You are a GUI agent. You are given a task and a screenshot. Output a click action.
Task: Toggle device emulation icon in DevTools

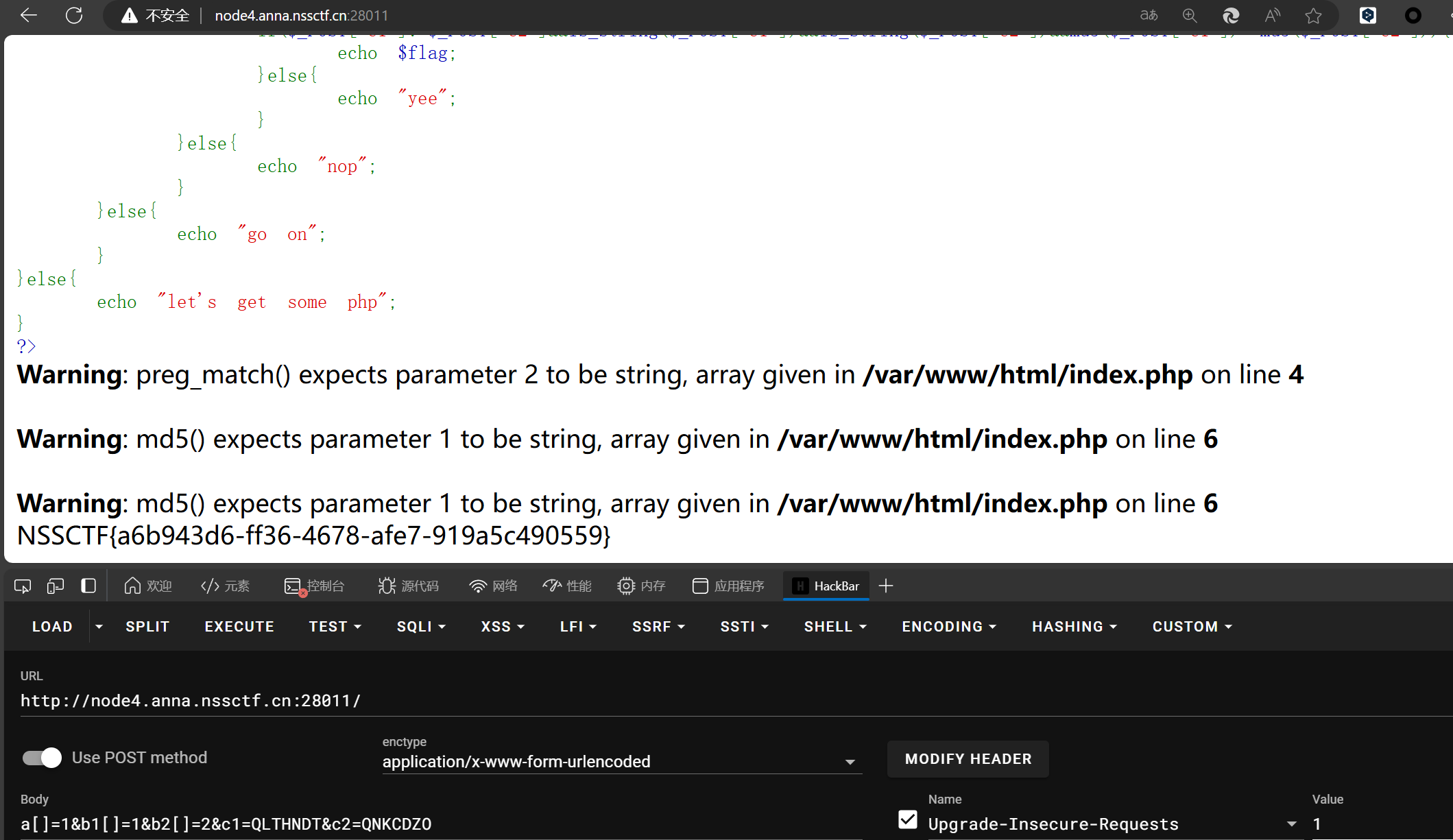56,586
